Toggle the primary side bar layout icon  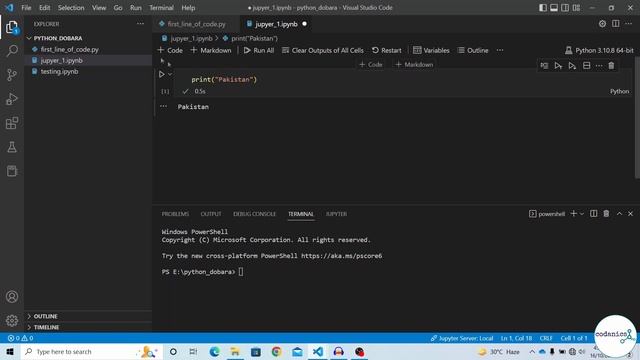542,8
